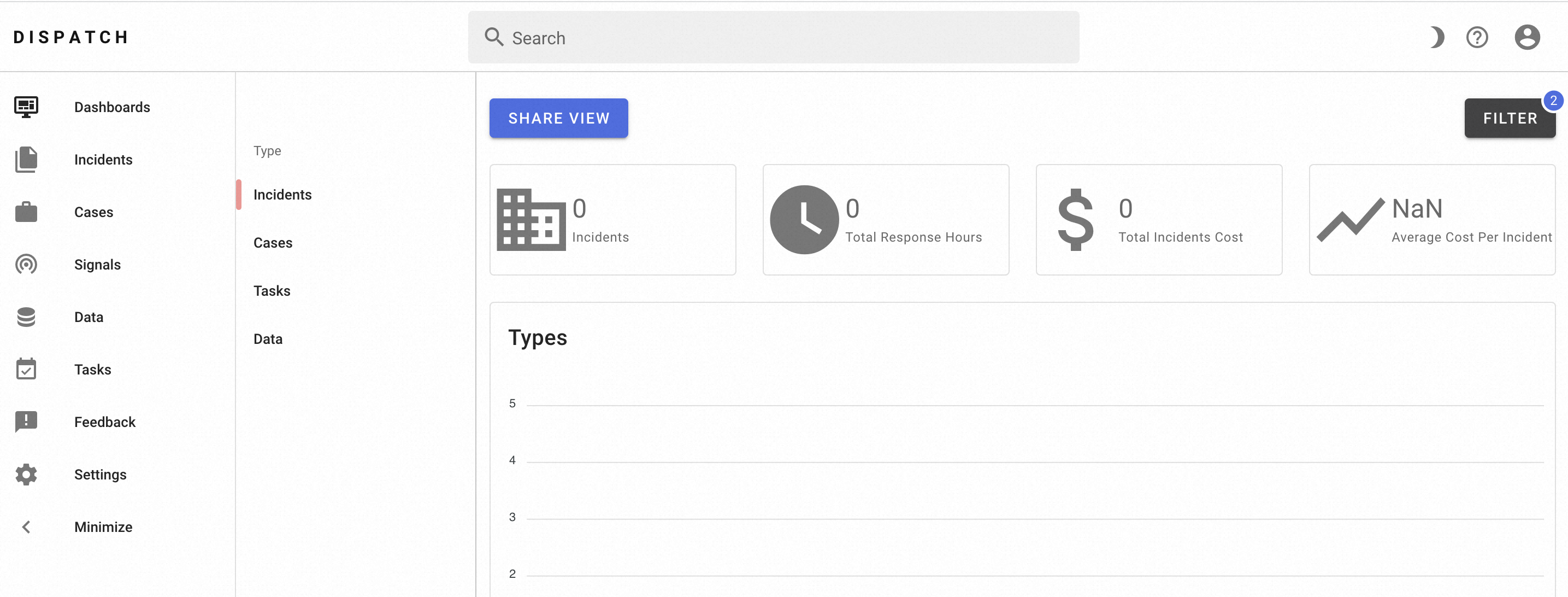Click the SHARE VIEW button
The image size is (1568, 597).
coord(558,118)
